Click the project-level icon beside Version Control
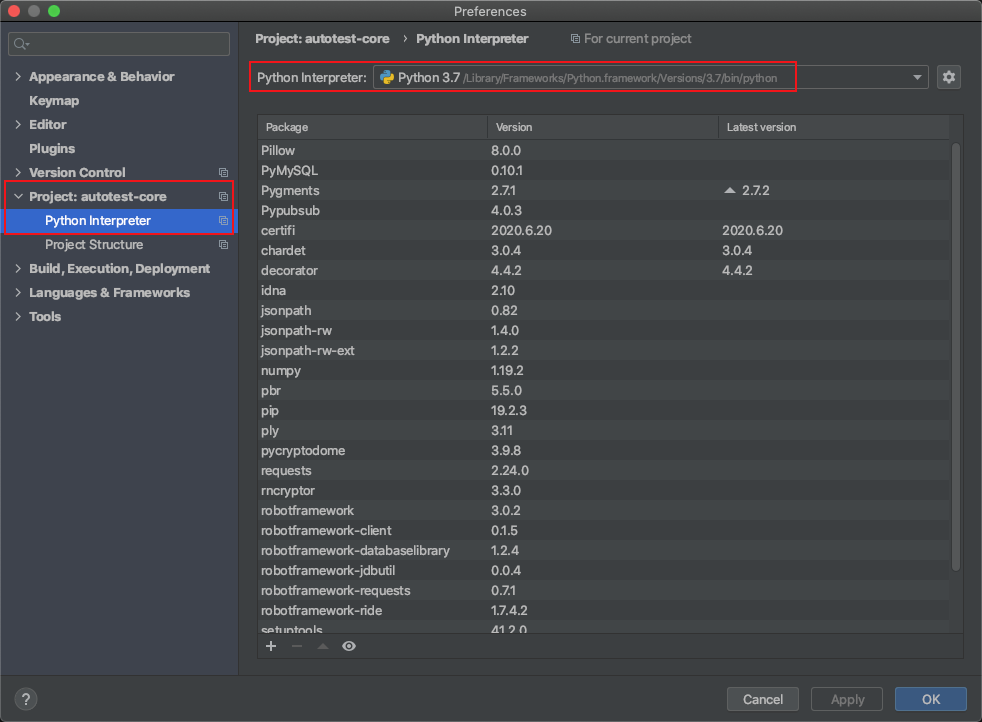 tap(223, 172)
